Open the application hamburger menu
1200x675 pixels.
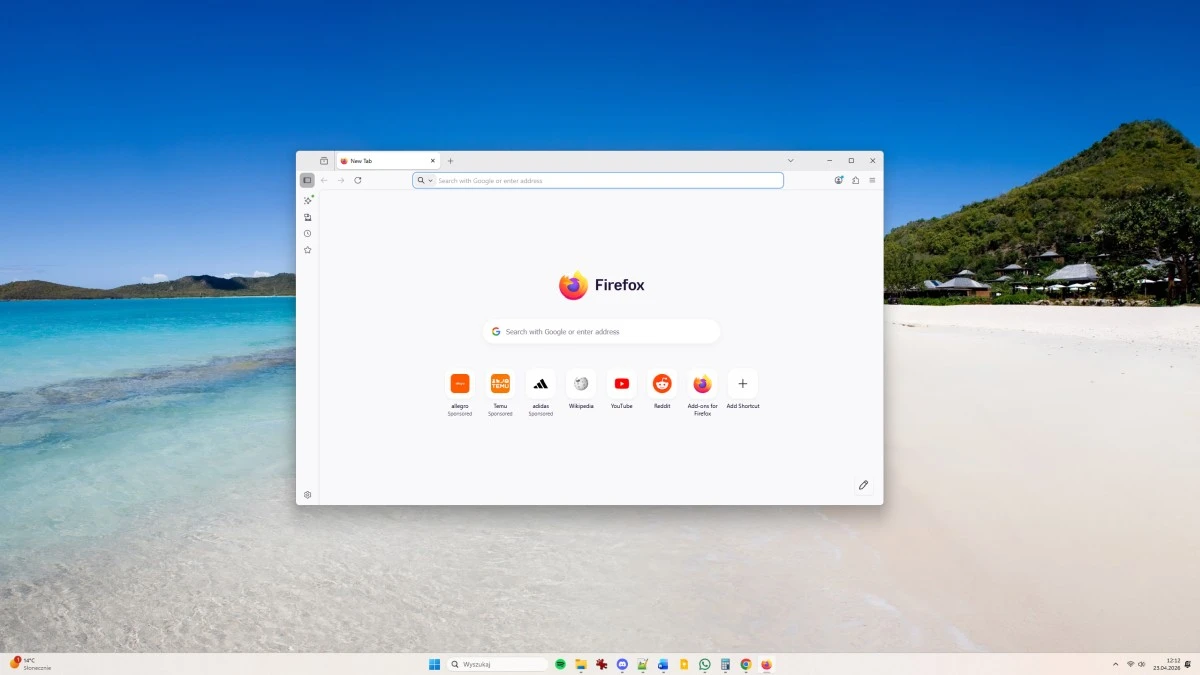pyautogui.click(x=872, y=180)
